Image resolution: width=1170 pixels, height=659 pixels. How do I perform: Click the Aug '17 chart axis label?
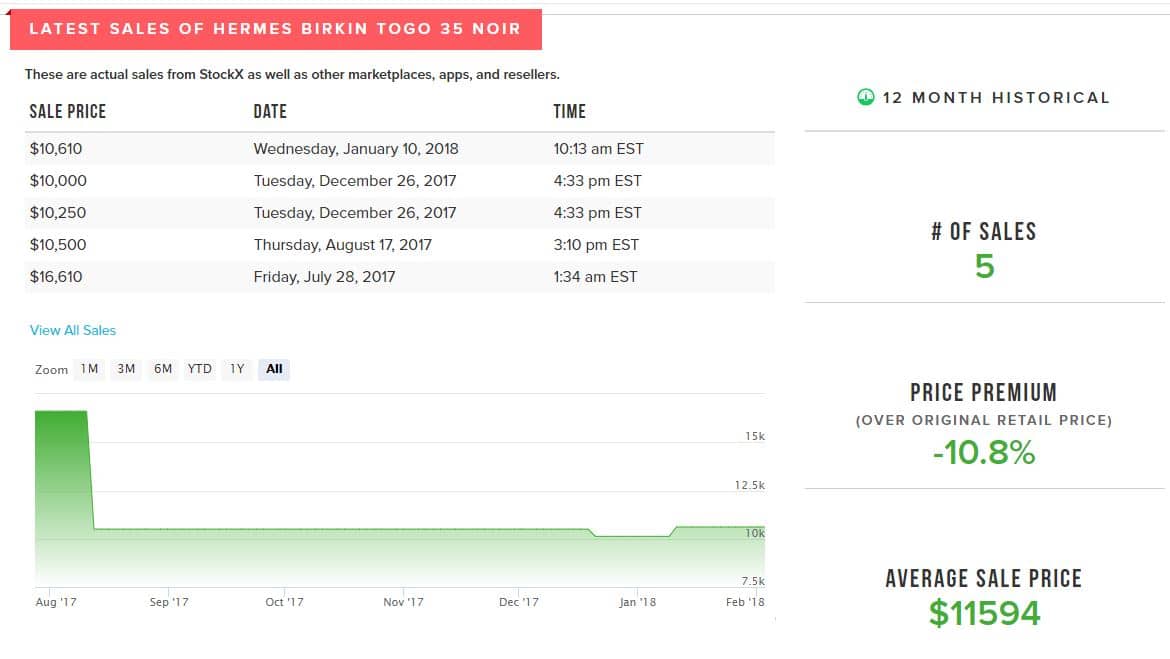click(56, 602)
